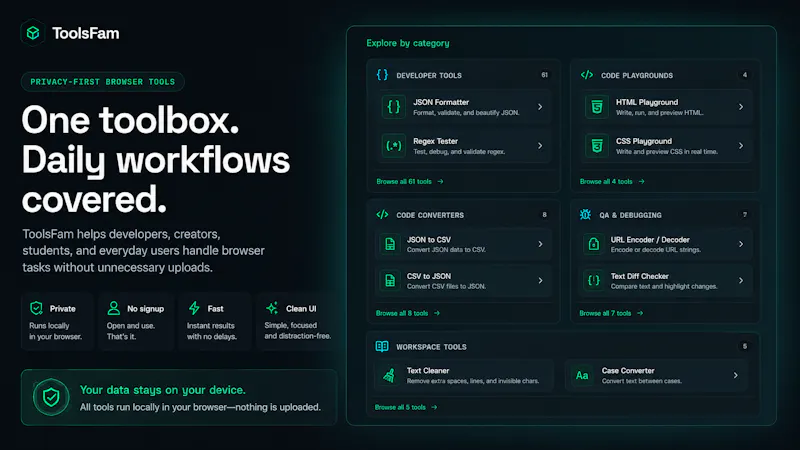Click the Code Converters tag icon

382,215
